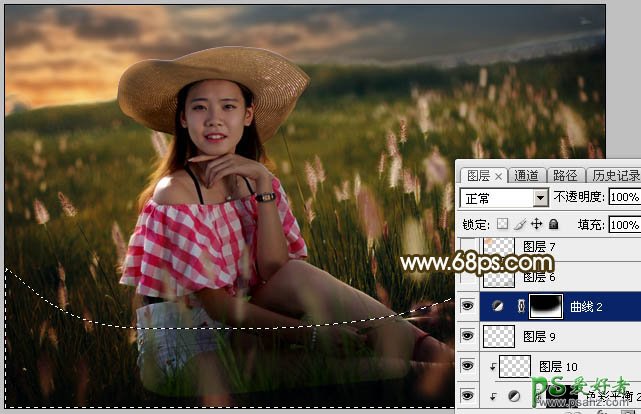Click lock all padlock icon
Screen dimensions: 641x414
(x=552, y=223)
